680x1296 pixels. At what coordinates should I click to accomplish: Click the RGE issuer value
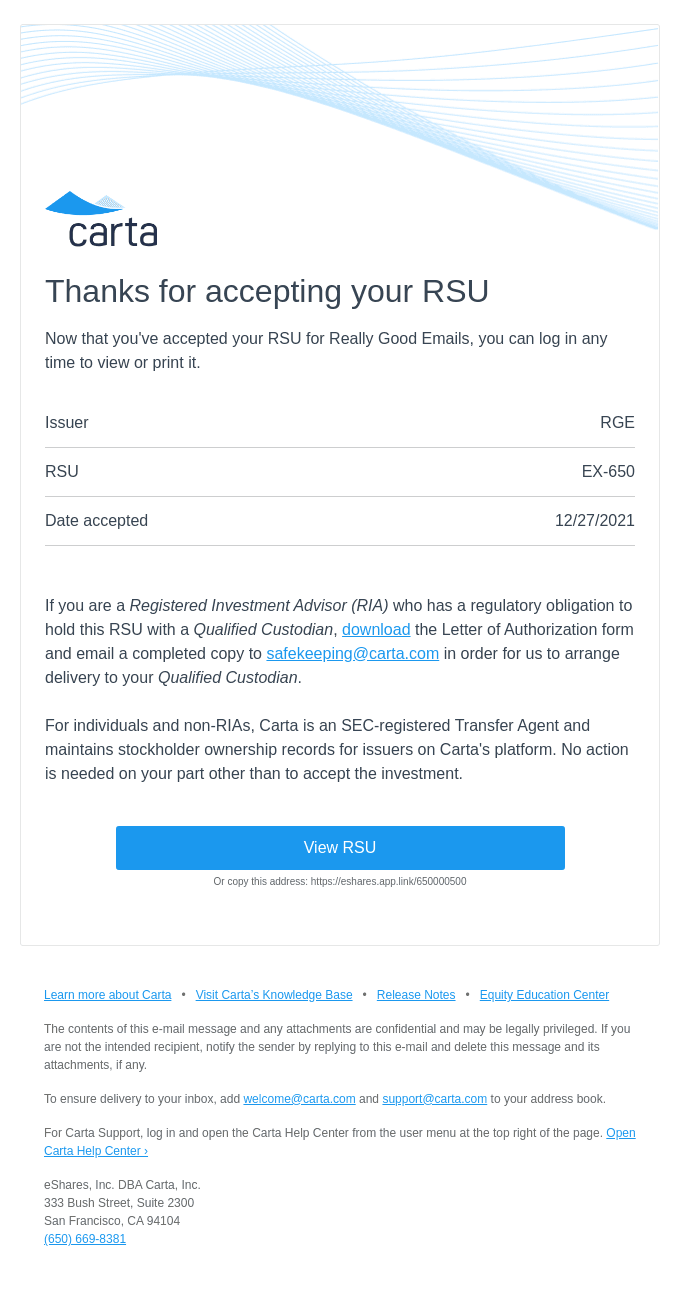[x=617, y=423]
